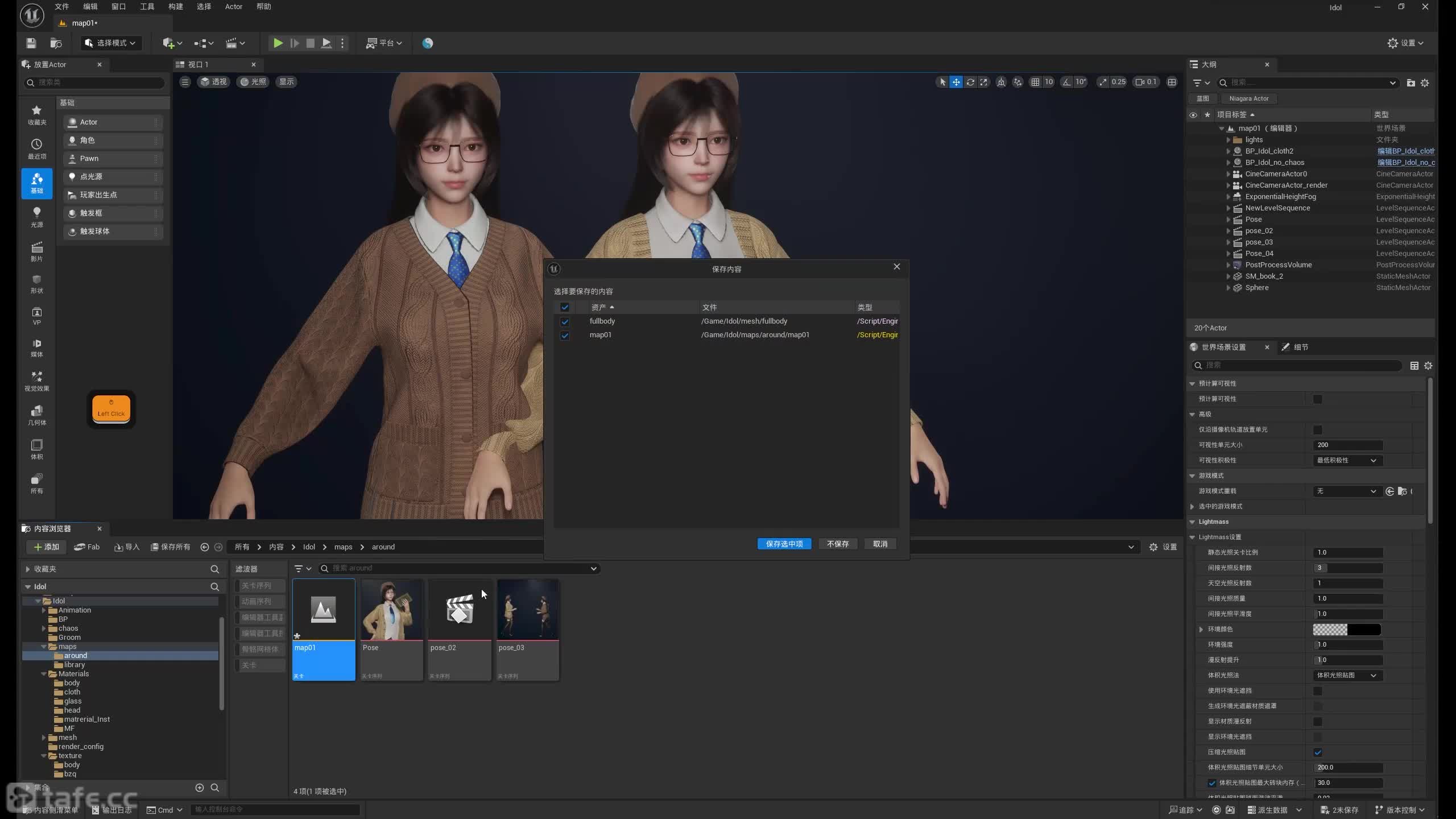Open the environment color swatch

coord(1347,630)
